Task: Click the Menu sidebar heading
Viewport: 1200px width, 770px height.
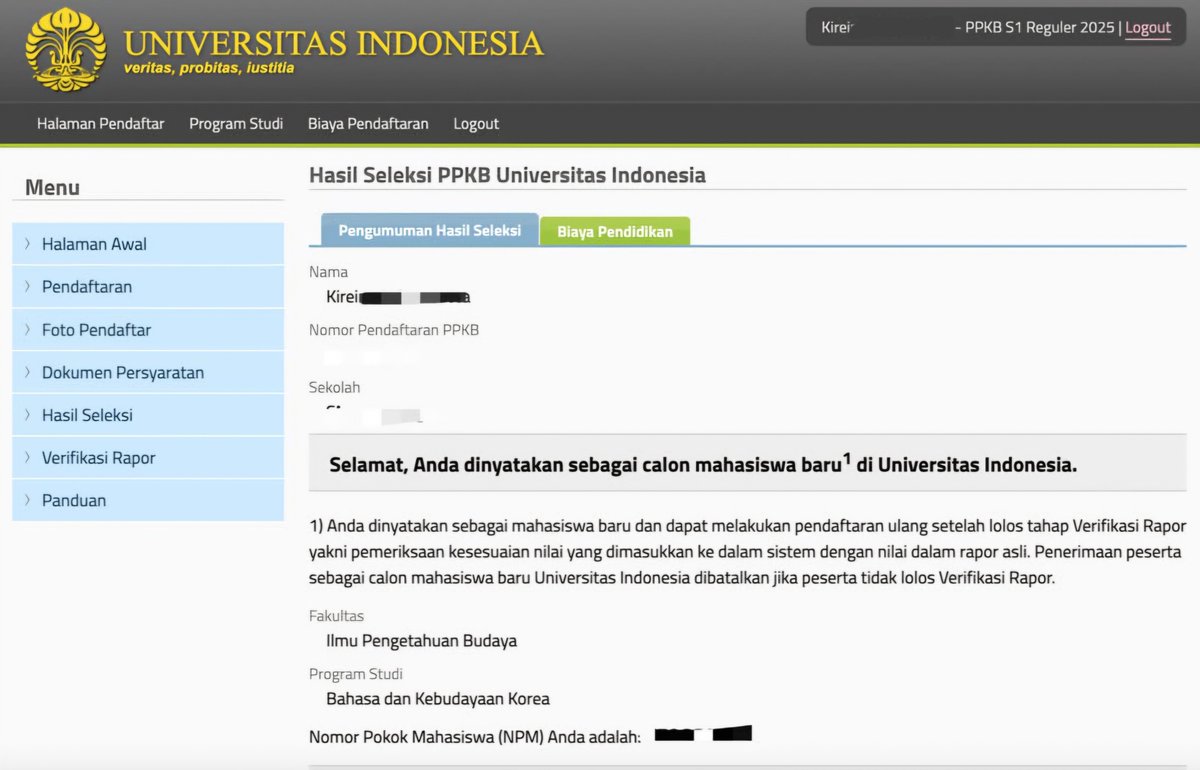Action: click(x=52, y=187)
